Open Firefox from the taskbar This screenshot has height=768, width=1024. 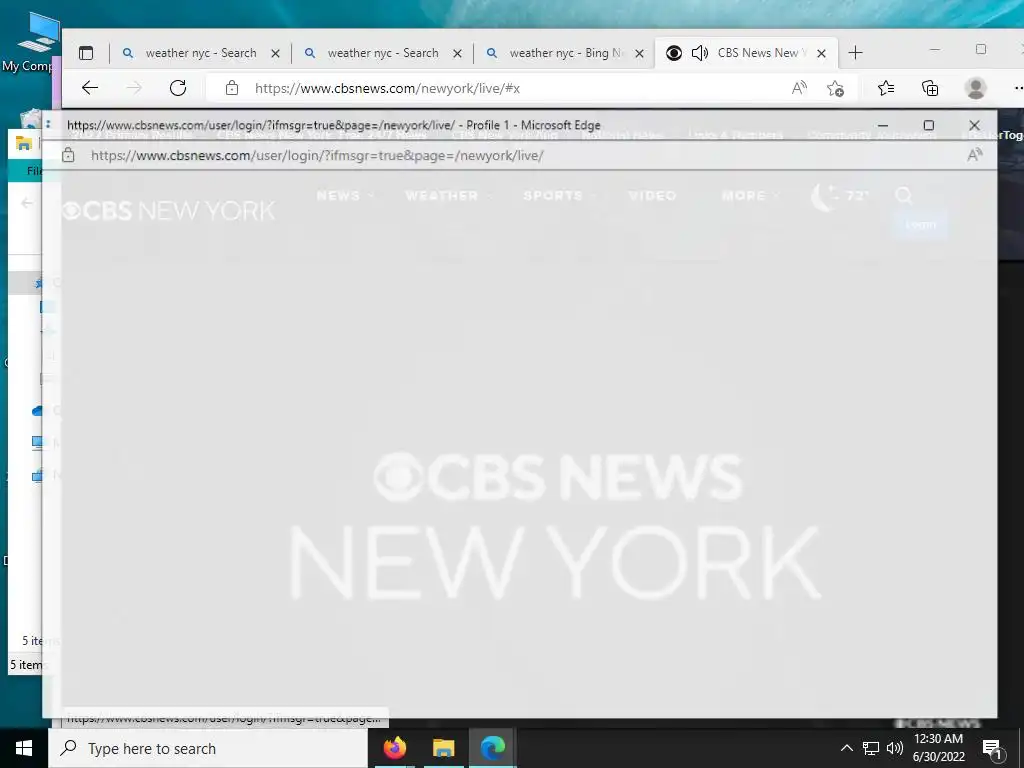[x=394, y=748]
